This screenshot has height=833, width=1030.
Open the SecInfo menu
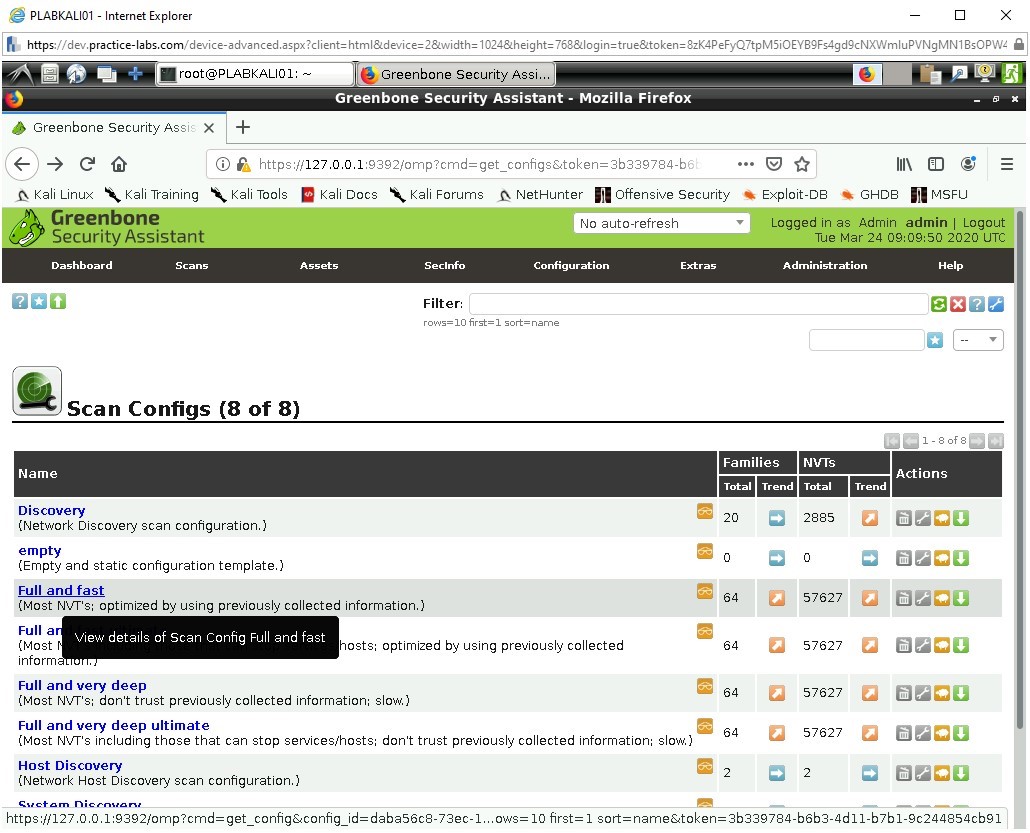coord(444,266)
